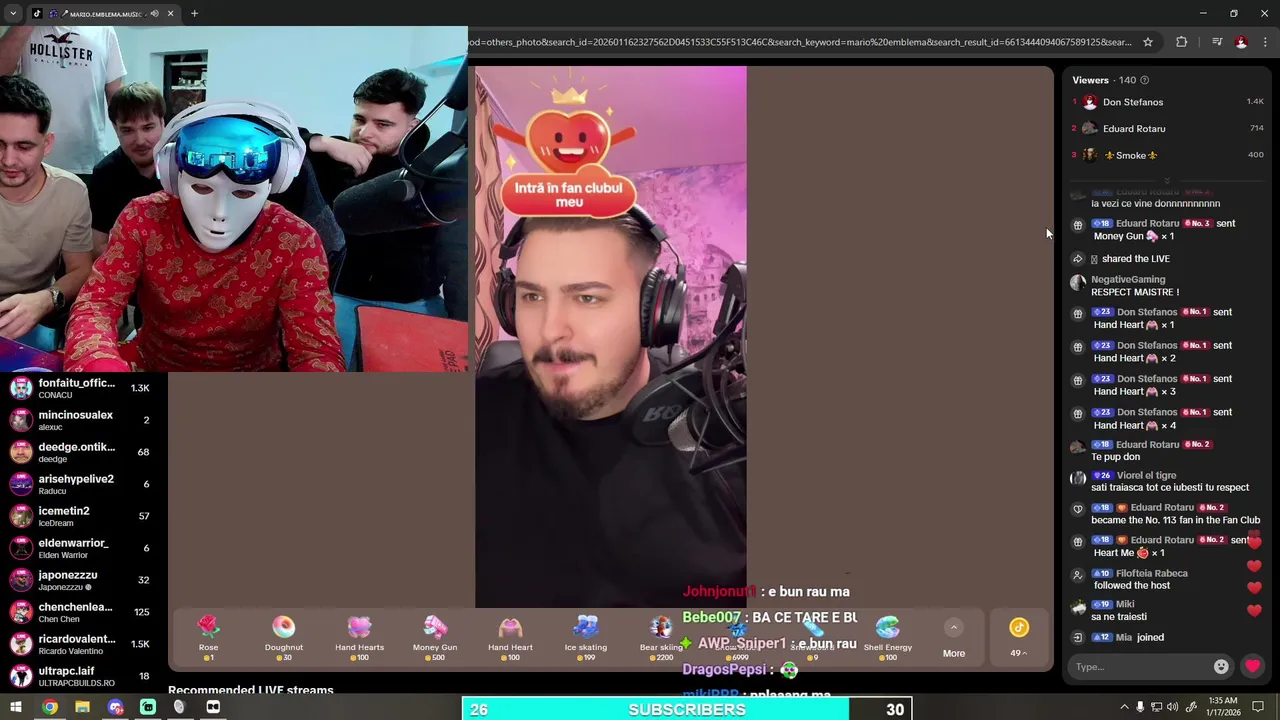
Task: Open Filofteia Rabeca commenter profile
Action: (x=1152, y=573)
